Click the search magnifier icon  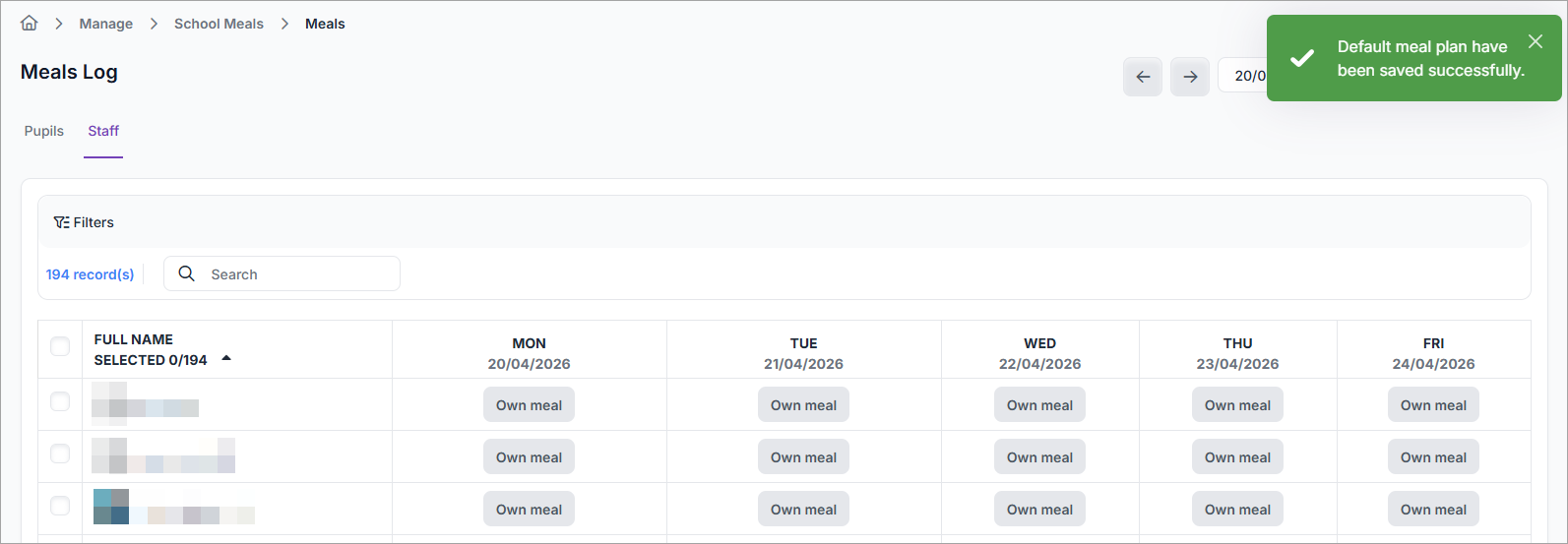[186, 273]
